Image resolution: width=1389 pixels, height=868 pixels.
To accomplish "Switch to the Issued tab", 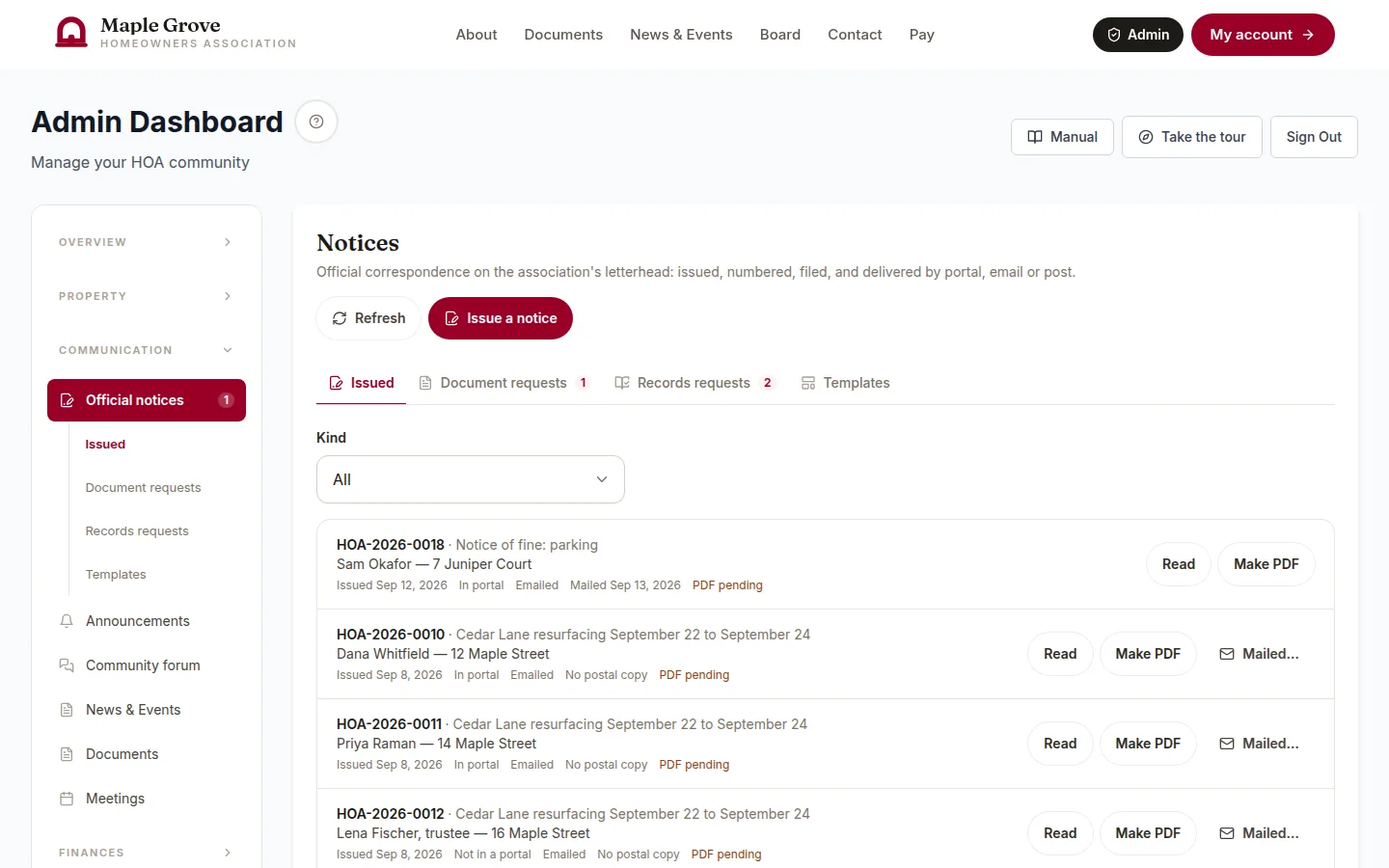I will coord(362,383).
